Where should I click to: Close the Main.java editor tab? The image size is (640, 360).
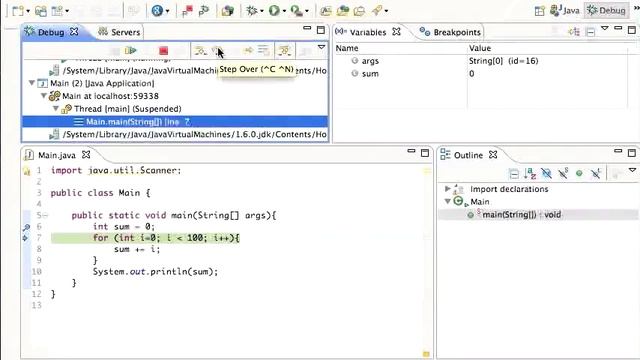pyautogui.click(x=86, y=155)
